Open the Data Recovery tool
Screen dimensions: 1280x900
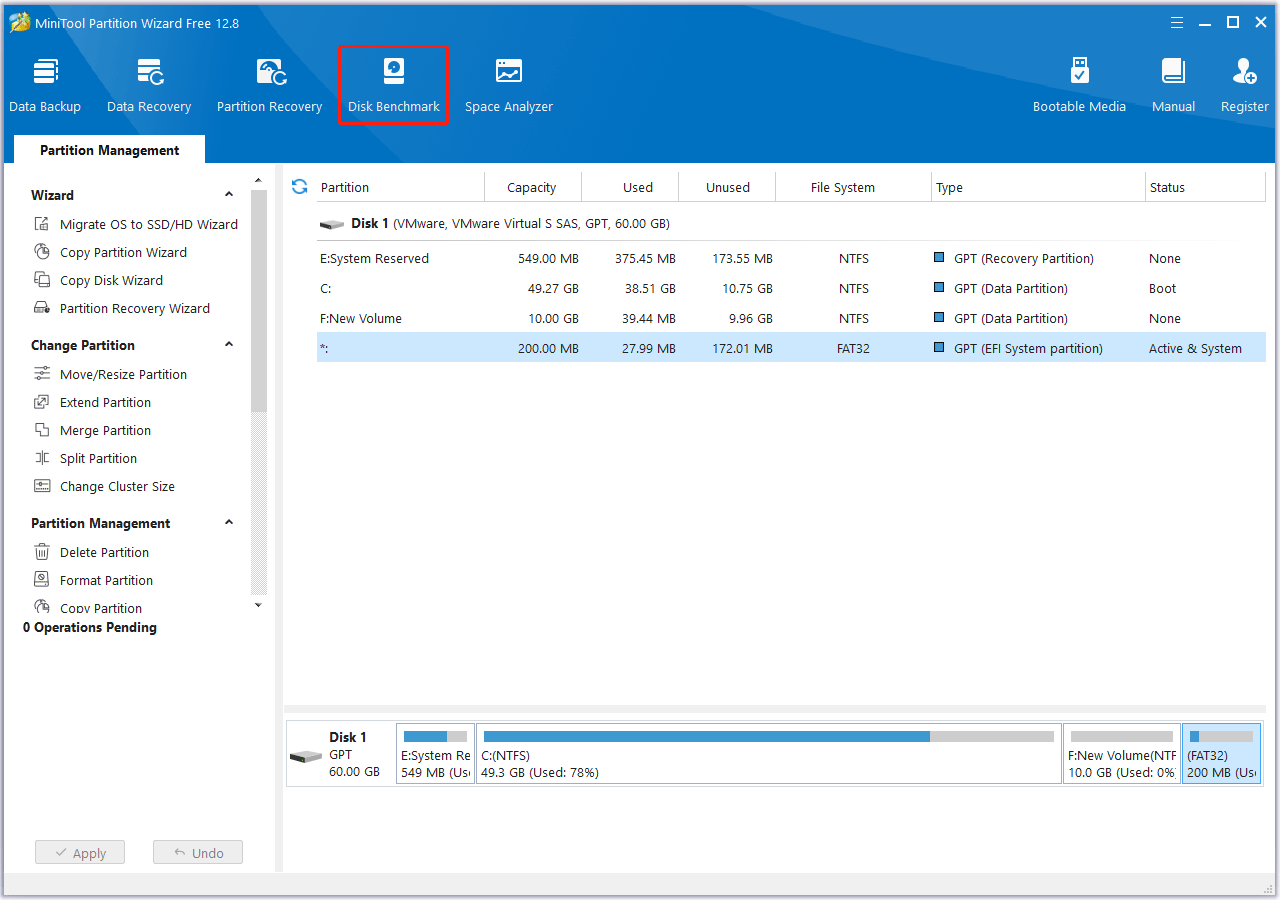tap(148, 82)
